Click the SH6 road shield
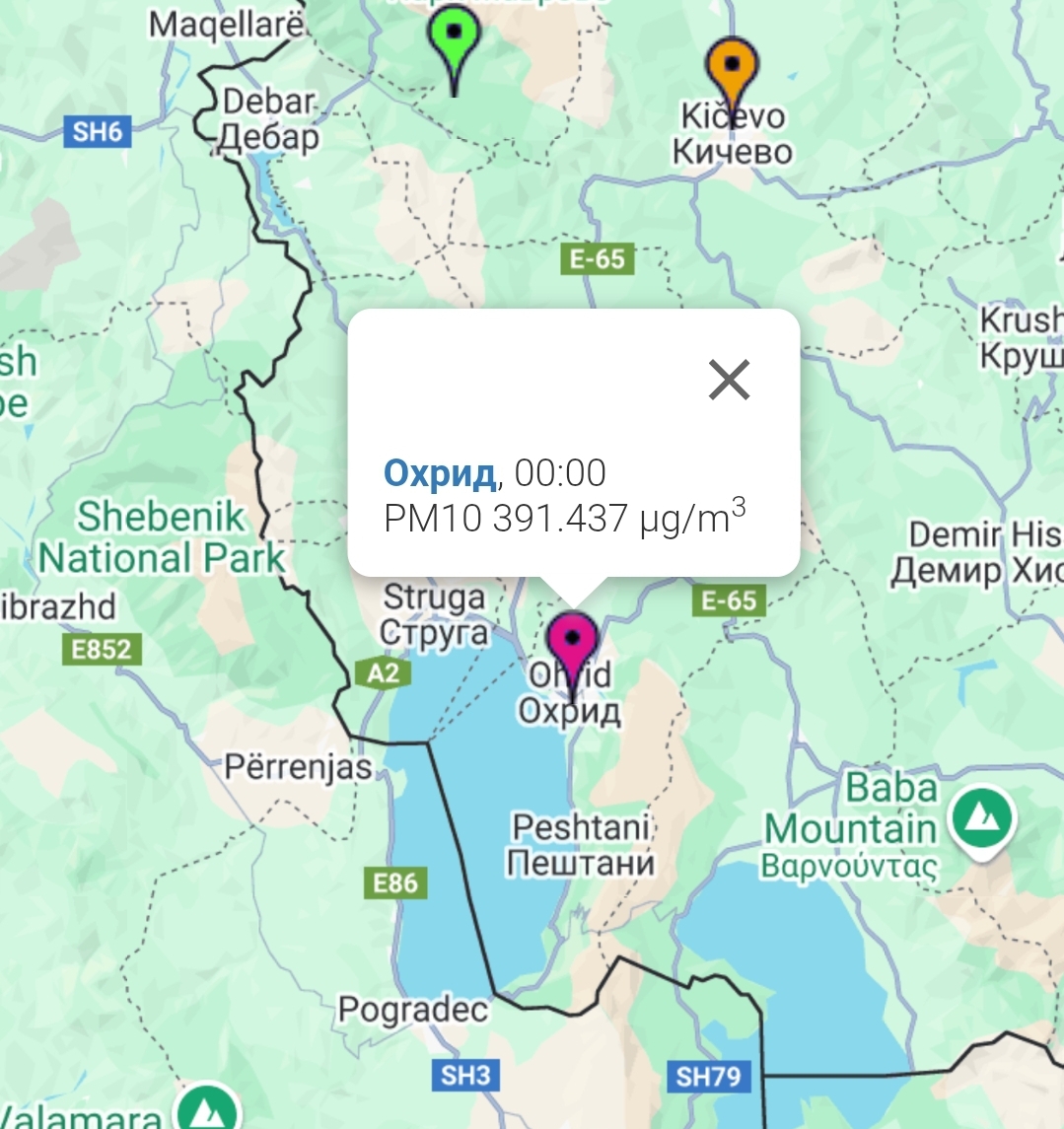 pos(98,132)
